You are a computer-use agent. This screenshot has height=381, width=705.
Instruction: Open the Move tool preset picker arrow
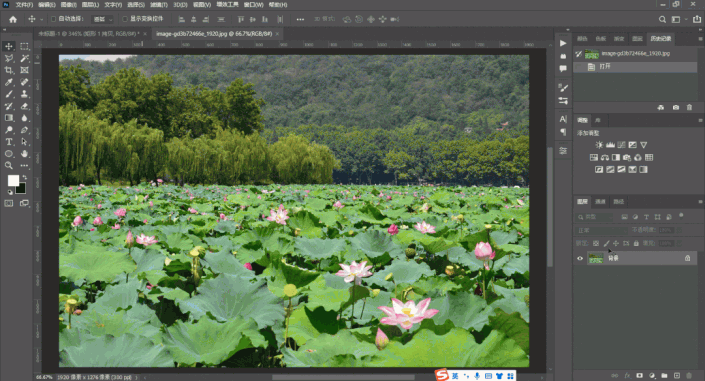[x=41, y=19]
